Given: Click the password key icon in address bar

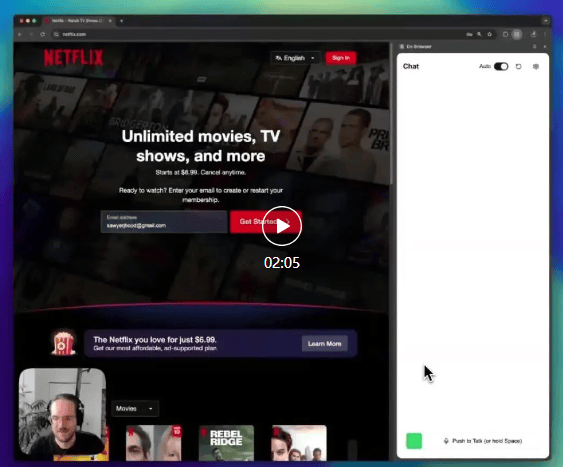Looking at the screenshot, I should point(469,34).
